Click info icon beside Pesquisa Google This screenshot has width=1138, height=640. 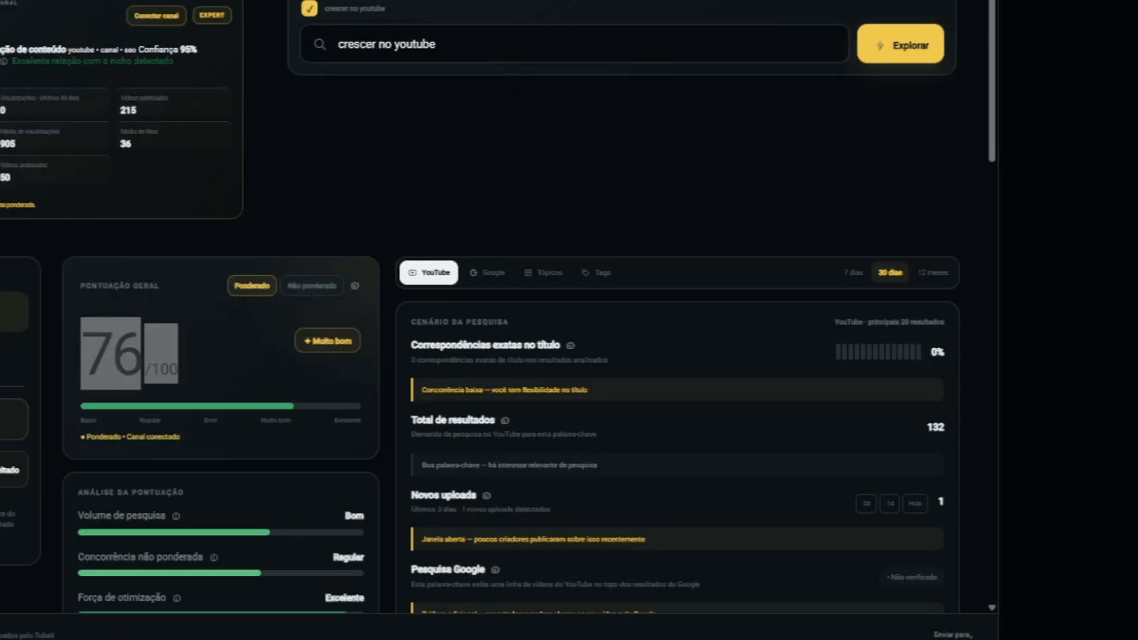click(496, 570)
